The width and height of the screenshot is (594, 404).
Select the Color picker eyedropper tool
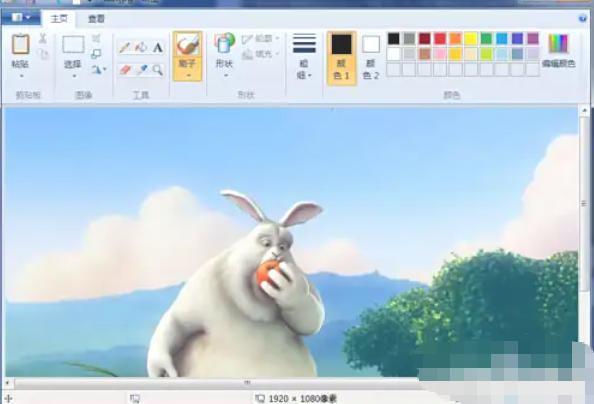coord(142,70)
